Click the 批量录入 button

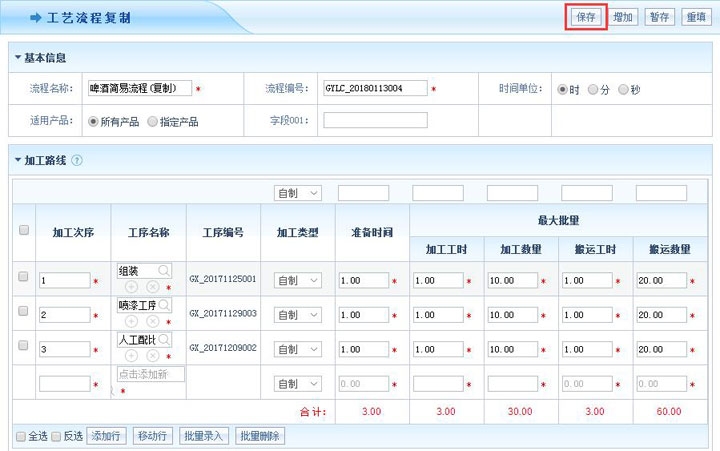[x=203, y=436]
